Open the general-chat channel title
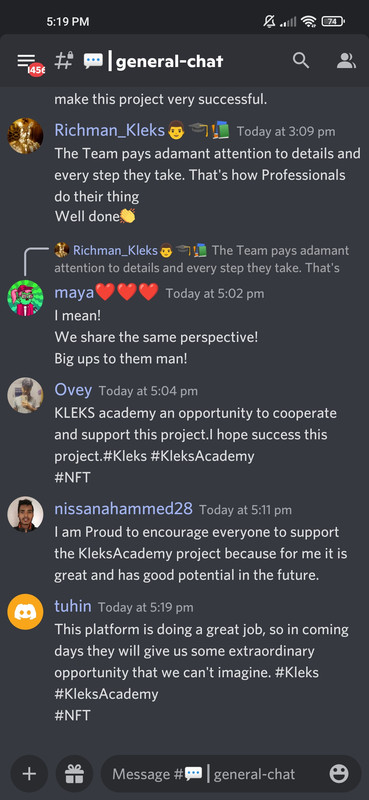 (169, 62)
